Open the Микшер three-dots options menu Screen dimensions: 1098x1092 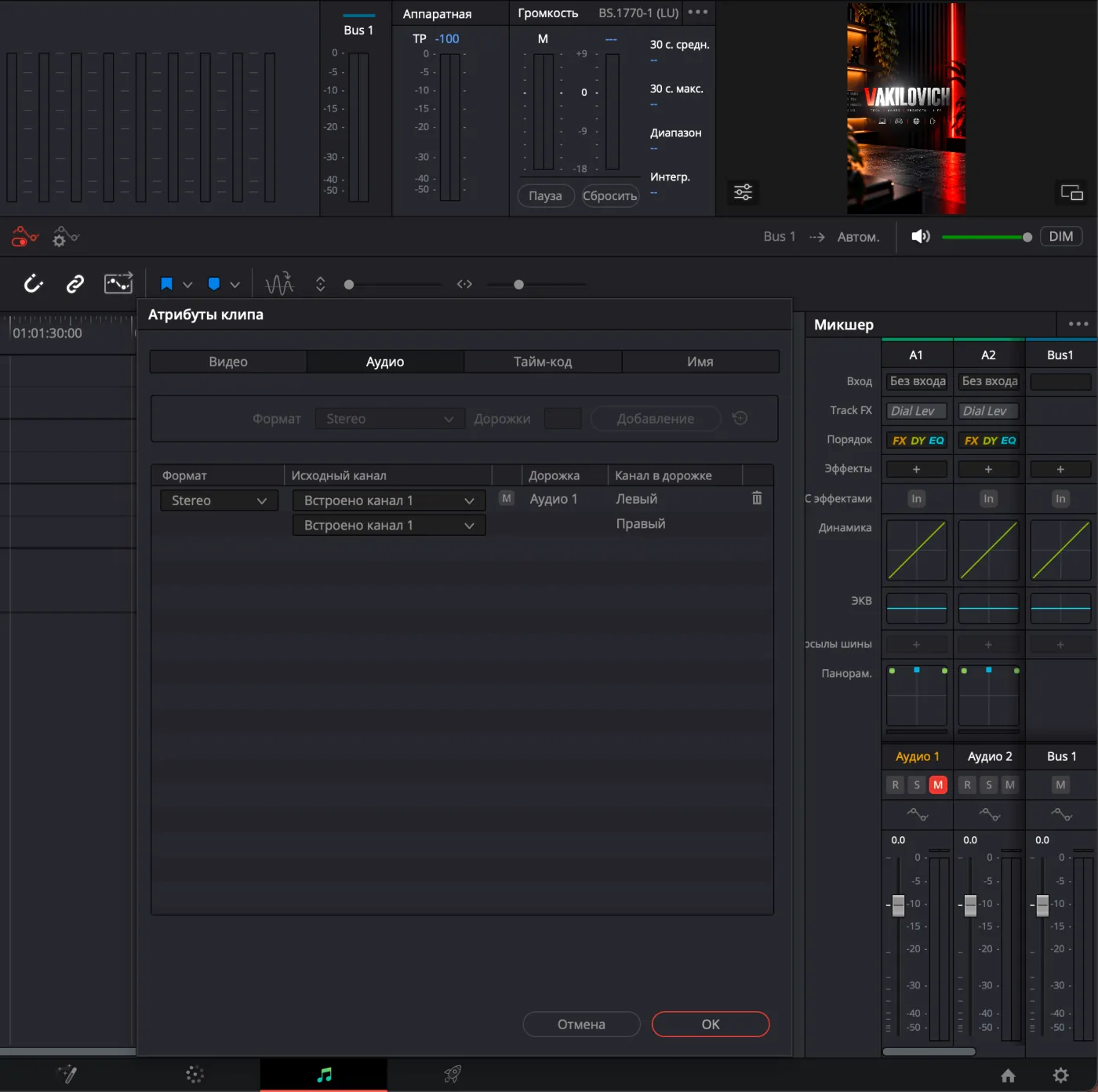click(1078, 324)
